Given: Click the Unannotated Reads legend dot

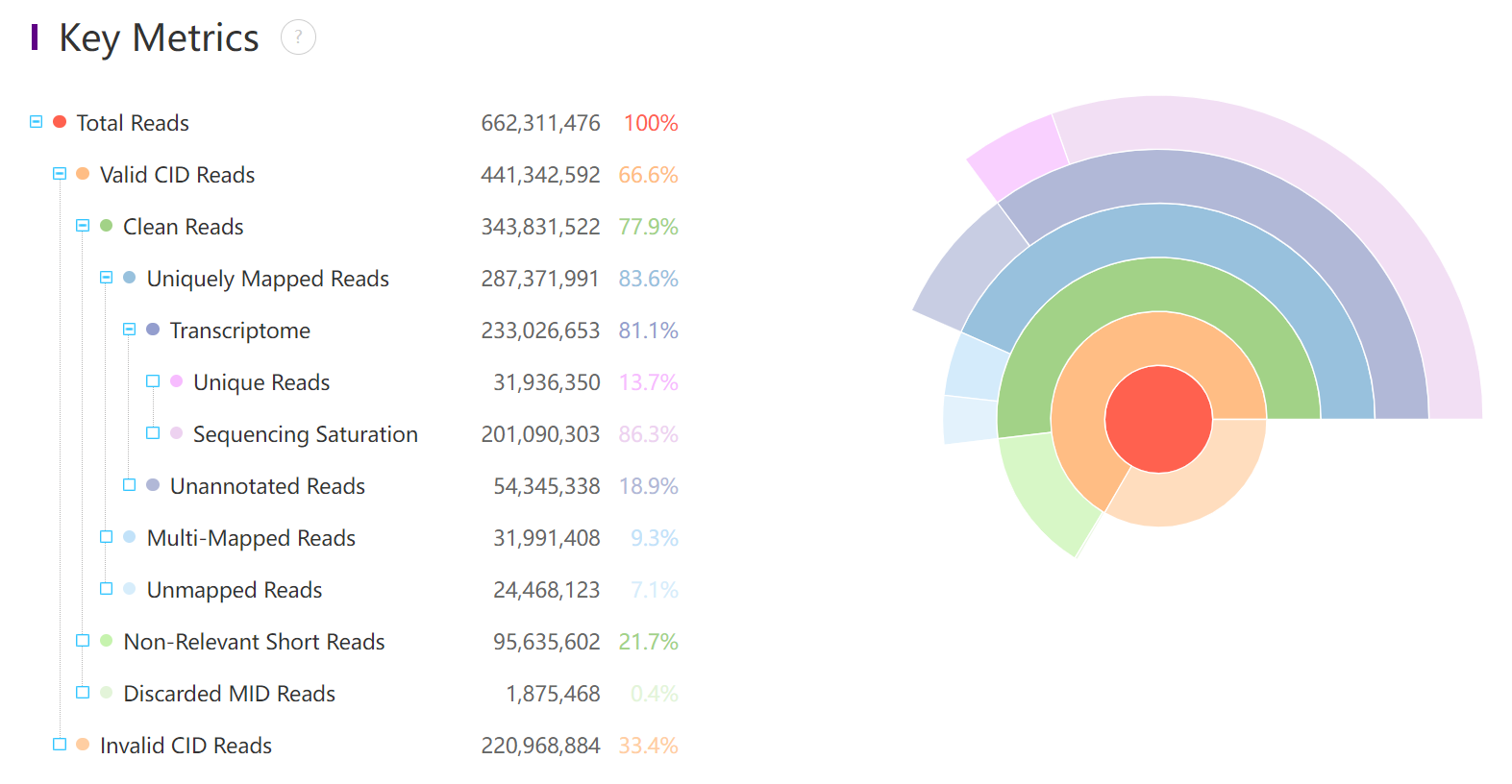Looking at the screenshot, I should pyautogui.click(x=153, y=485).
